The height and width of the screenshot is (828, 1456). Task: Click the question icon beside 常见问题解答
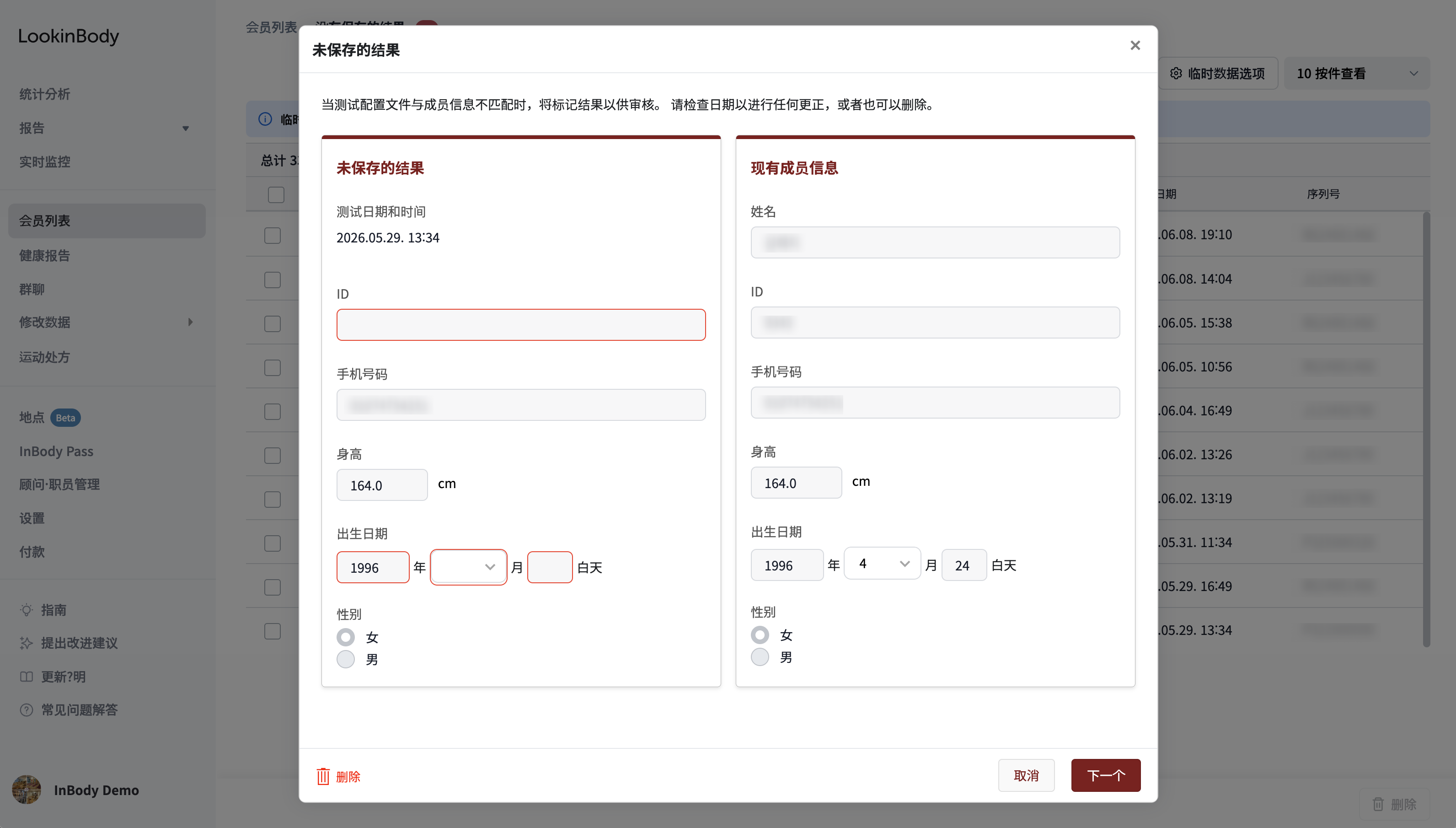(27, 710)
